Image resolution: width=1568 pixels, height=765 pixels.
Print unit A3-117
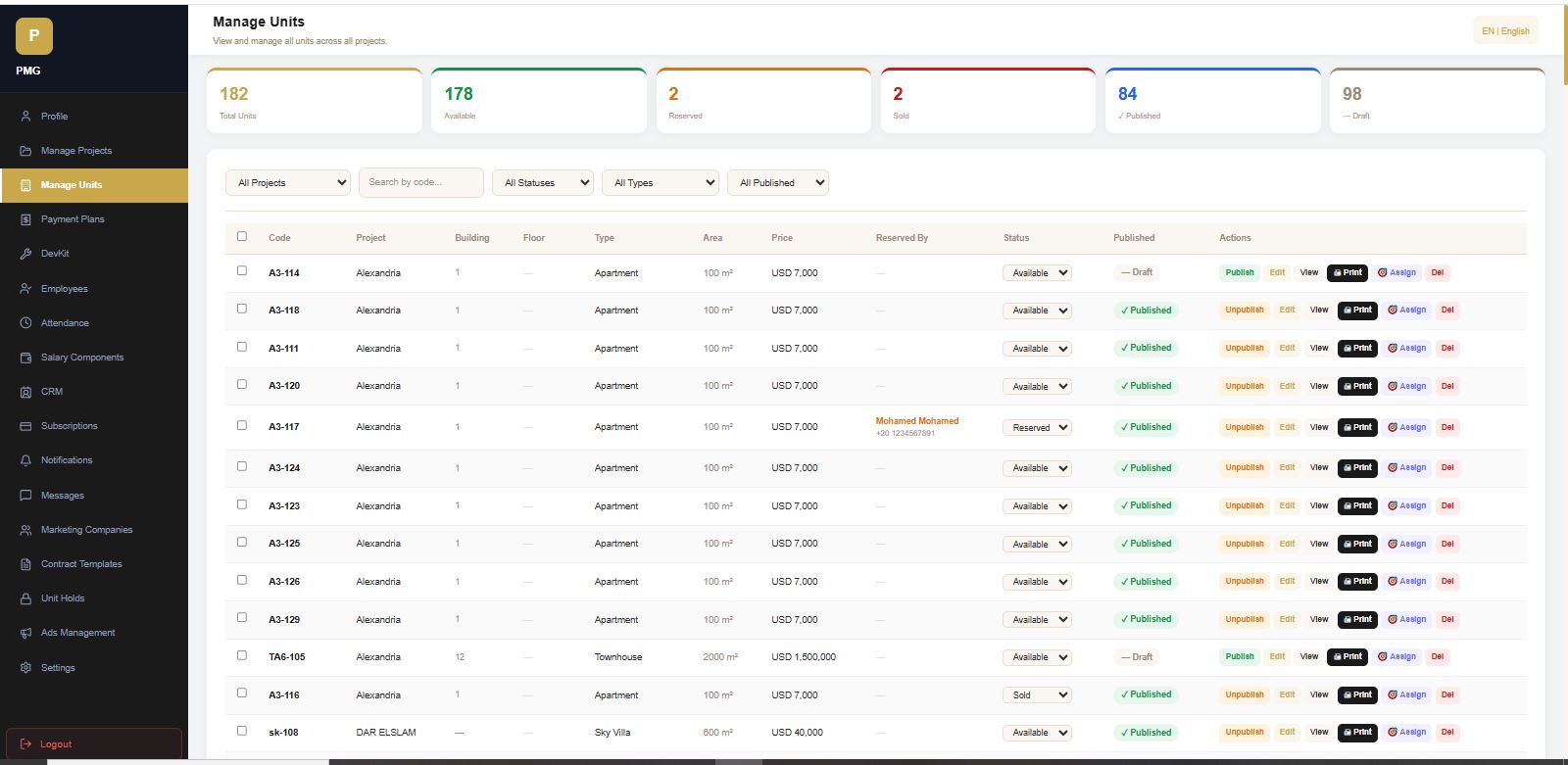(x=1357, y=427)
